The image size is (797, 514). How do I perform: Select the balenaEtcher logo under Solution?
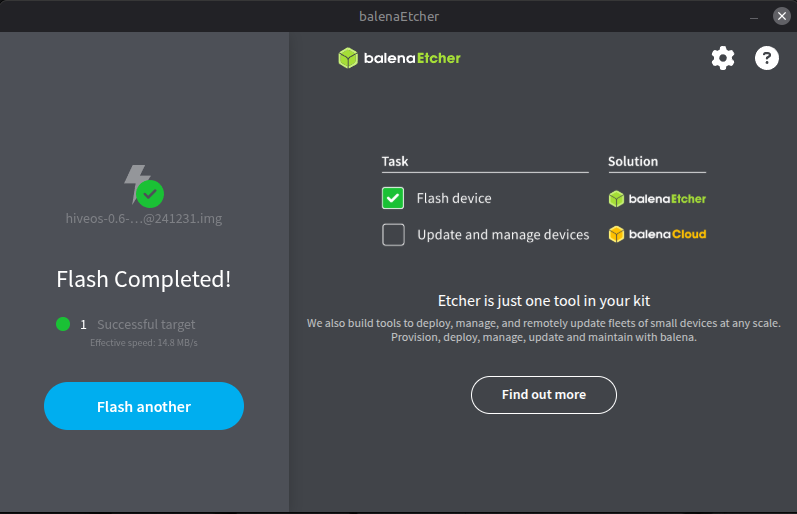(657, 198)
